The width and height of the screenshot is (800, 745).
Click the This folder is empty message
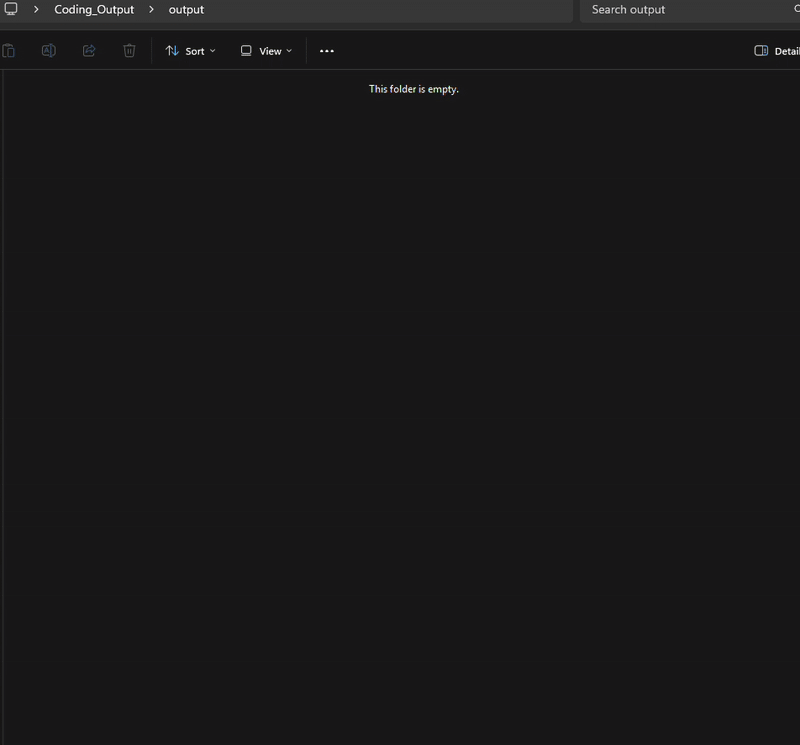tap(413, 89)
